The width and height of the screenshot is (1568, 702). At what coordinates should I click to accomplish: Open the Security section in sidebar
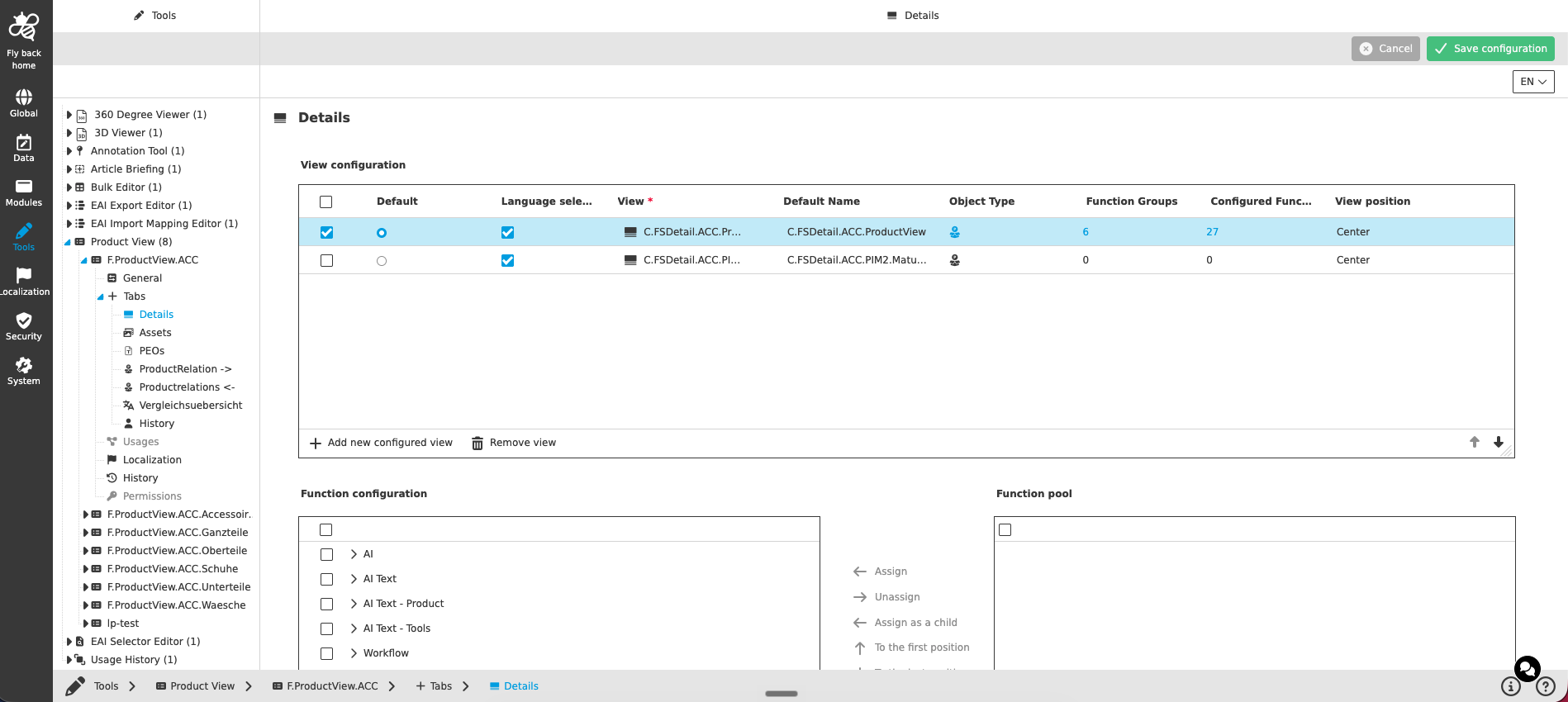coord(24,326)
